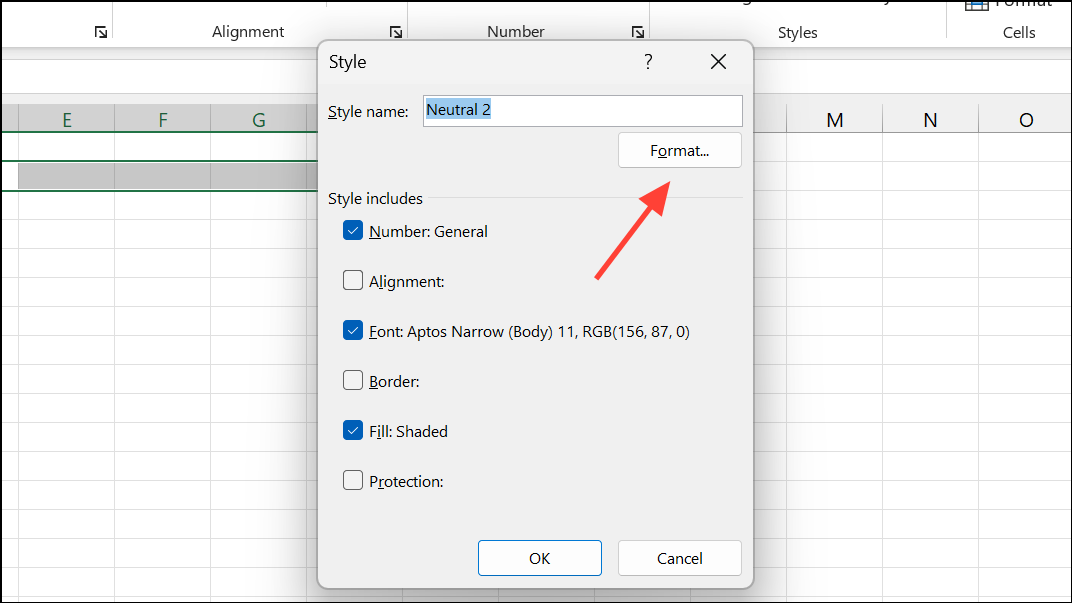Select column header M

pos(834,119)
